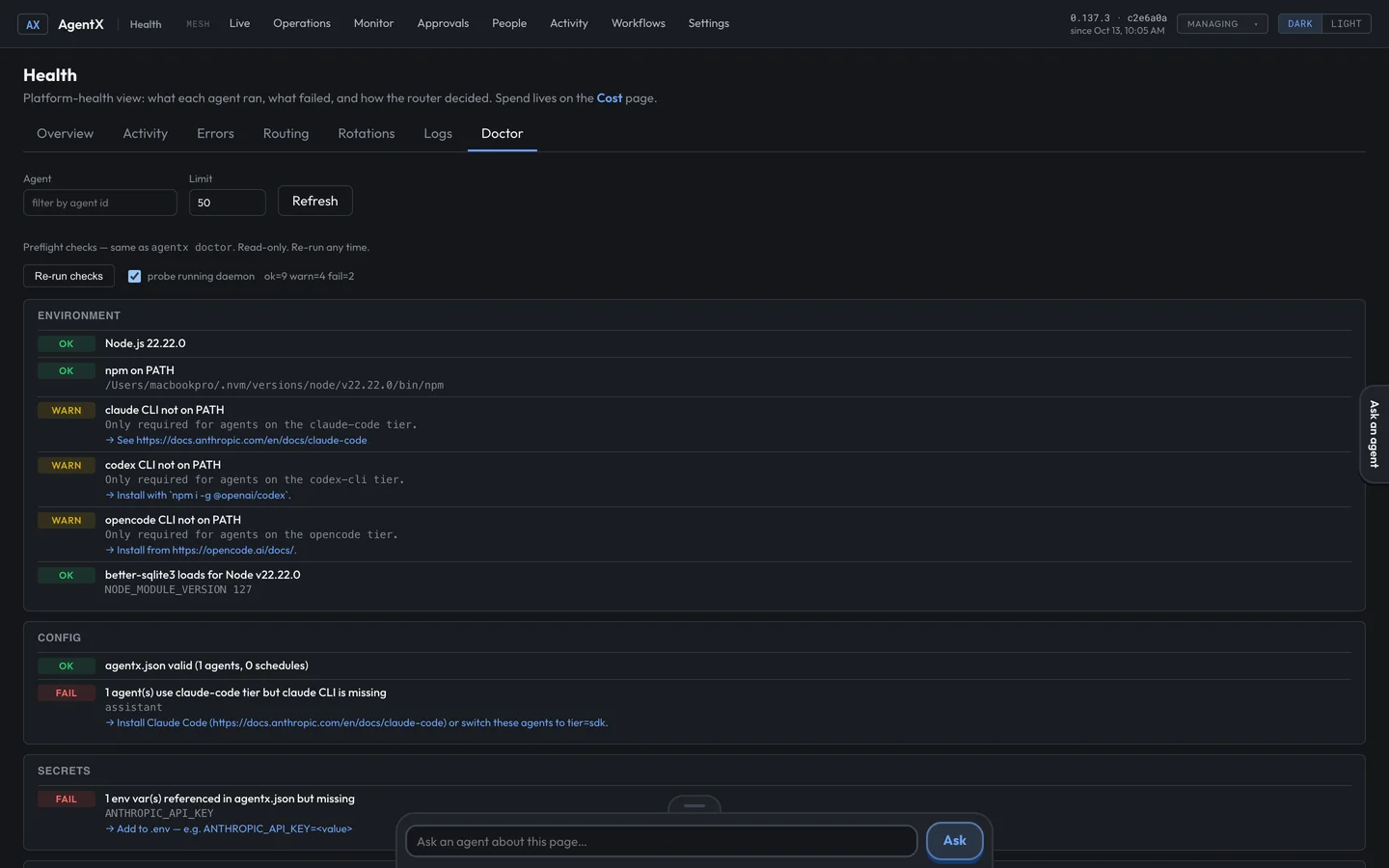Click the AX logo icon
This screenshot has height=868, width=1389.
coord(33,24)
